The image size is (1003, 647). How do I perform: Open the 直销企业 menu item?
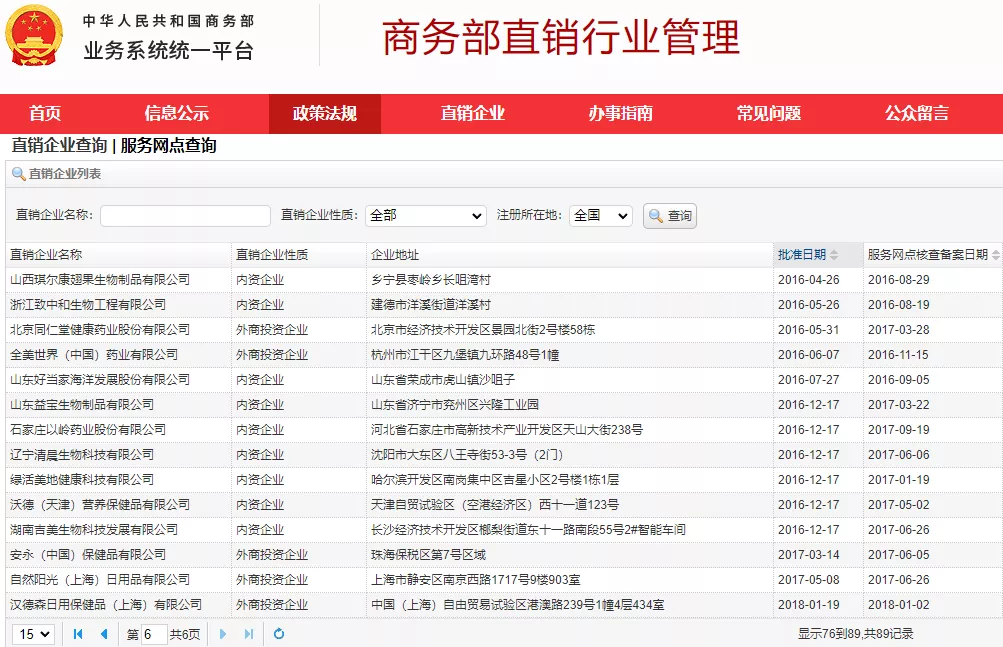tap(473, 113)
